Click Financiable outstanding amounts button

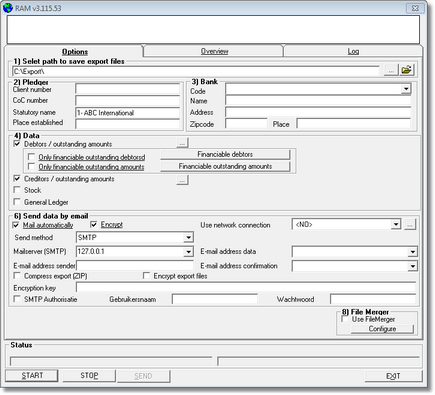pyautogui.click(x=225, y=166)
